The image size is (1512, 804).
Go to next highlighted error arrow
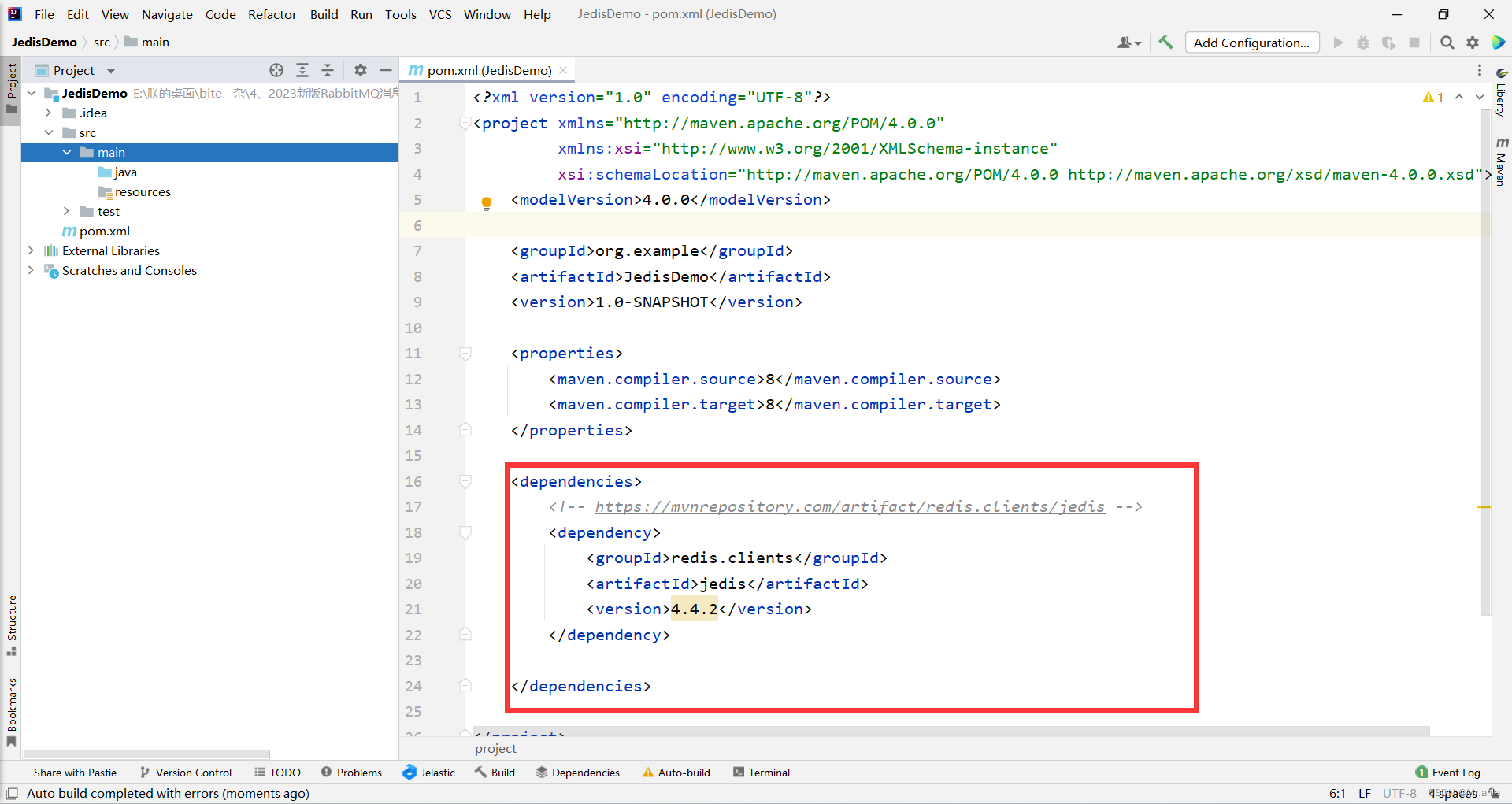[x=1480, y=97]
